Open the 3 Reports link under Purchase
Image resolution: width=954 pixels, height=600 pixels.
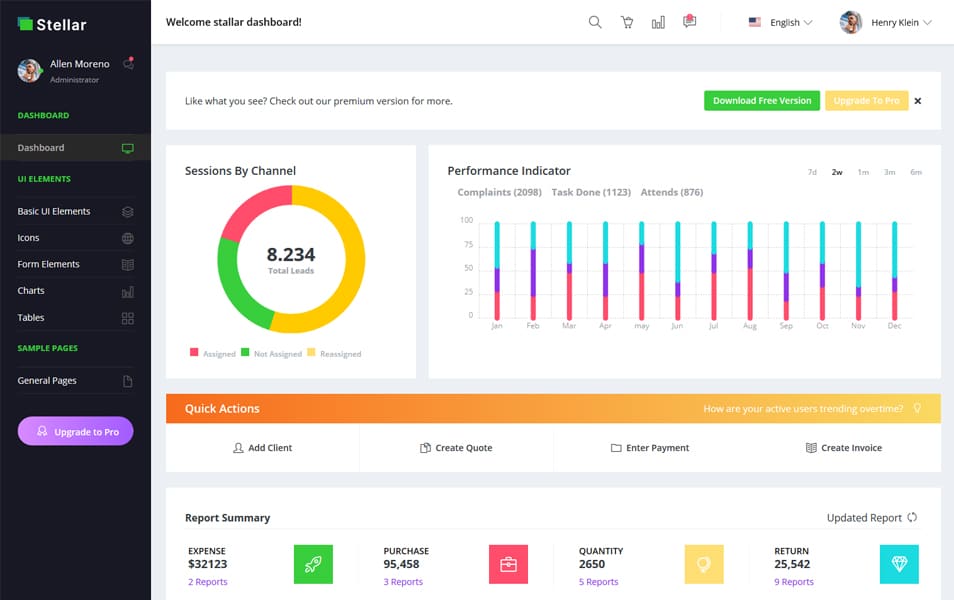(x=401, y=581)
